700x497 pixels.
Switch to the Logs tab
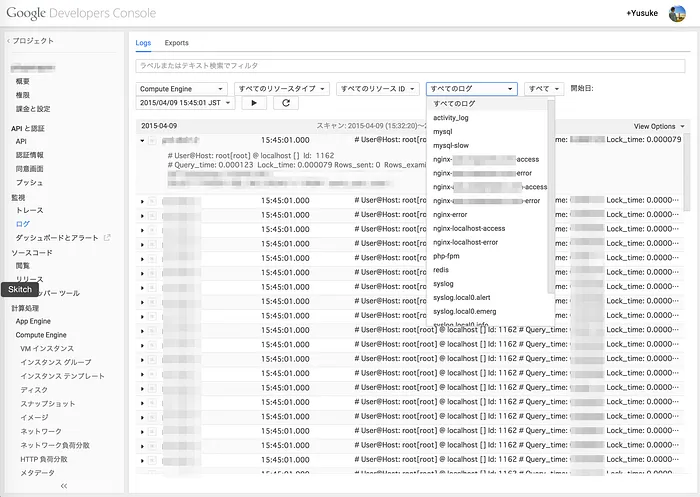(143, 43)
